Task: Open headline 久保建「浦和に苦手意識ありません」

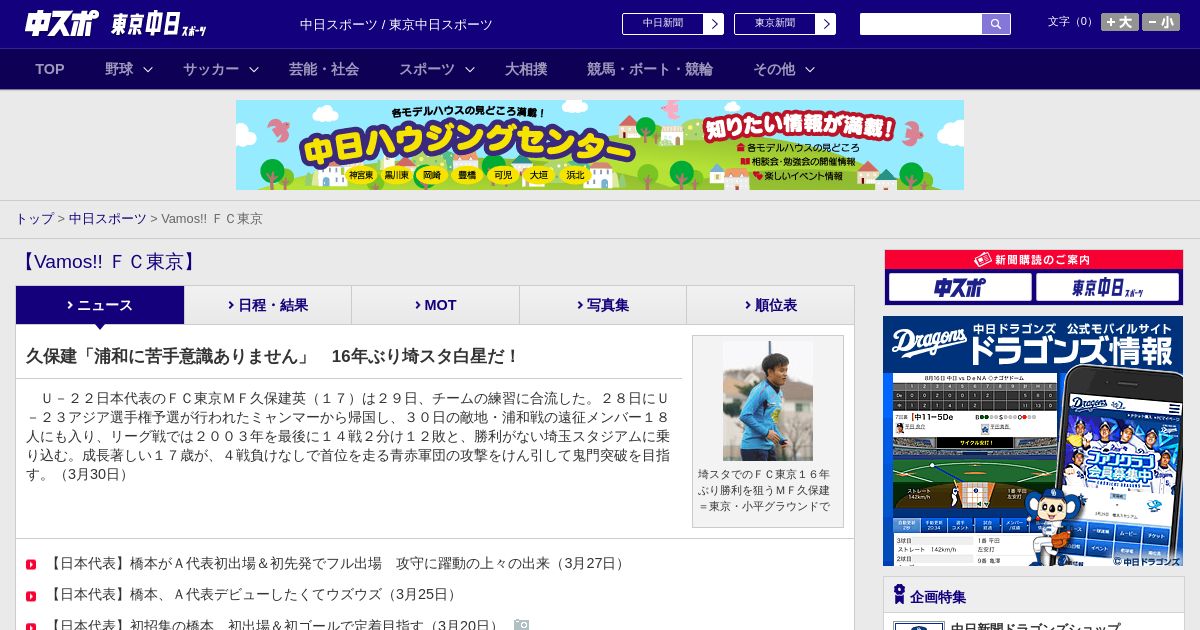Action: pyautogui.click(x=273, y=356)
